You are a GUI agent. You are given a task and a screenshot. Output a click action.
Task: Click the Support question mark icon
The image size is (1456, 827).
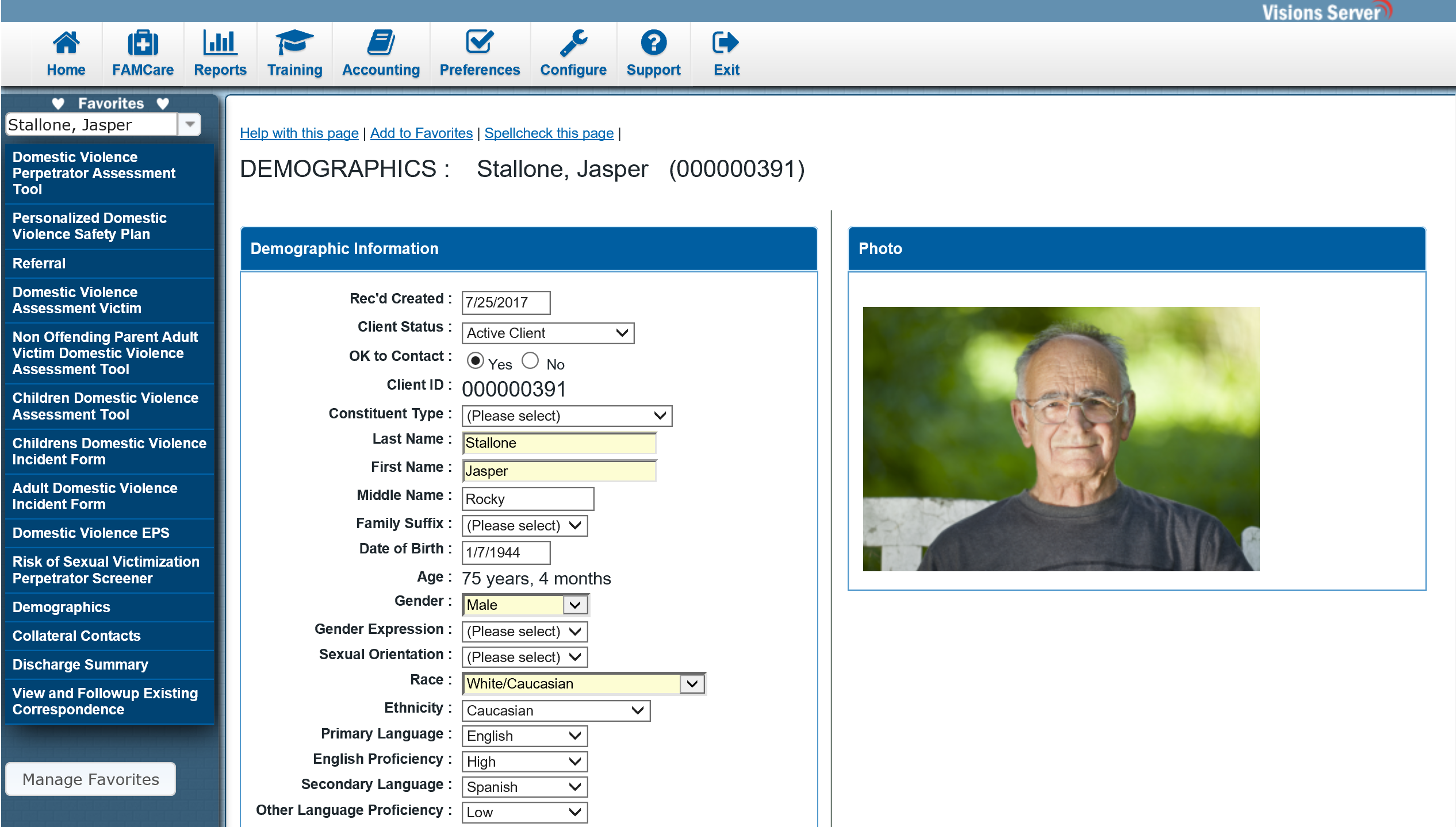[653, 43]
